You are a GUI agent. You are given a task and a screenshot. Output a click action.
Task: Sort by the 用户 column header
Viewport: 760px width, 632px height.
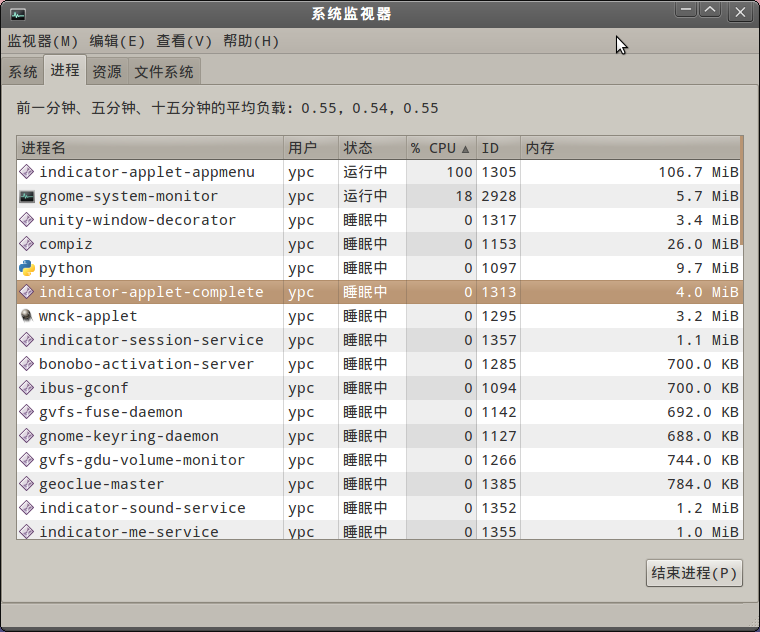(x=311, y=148)
